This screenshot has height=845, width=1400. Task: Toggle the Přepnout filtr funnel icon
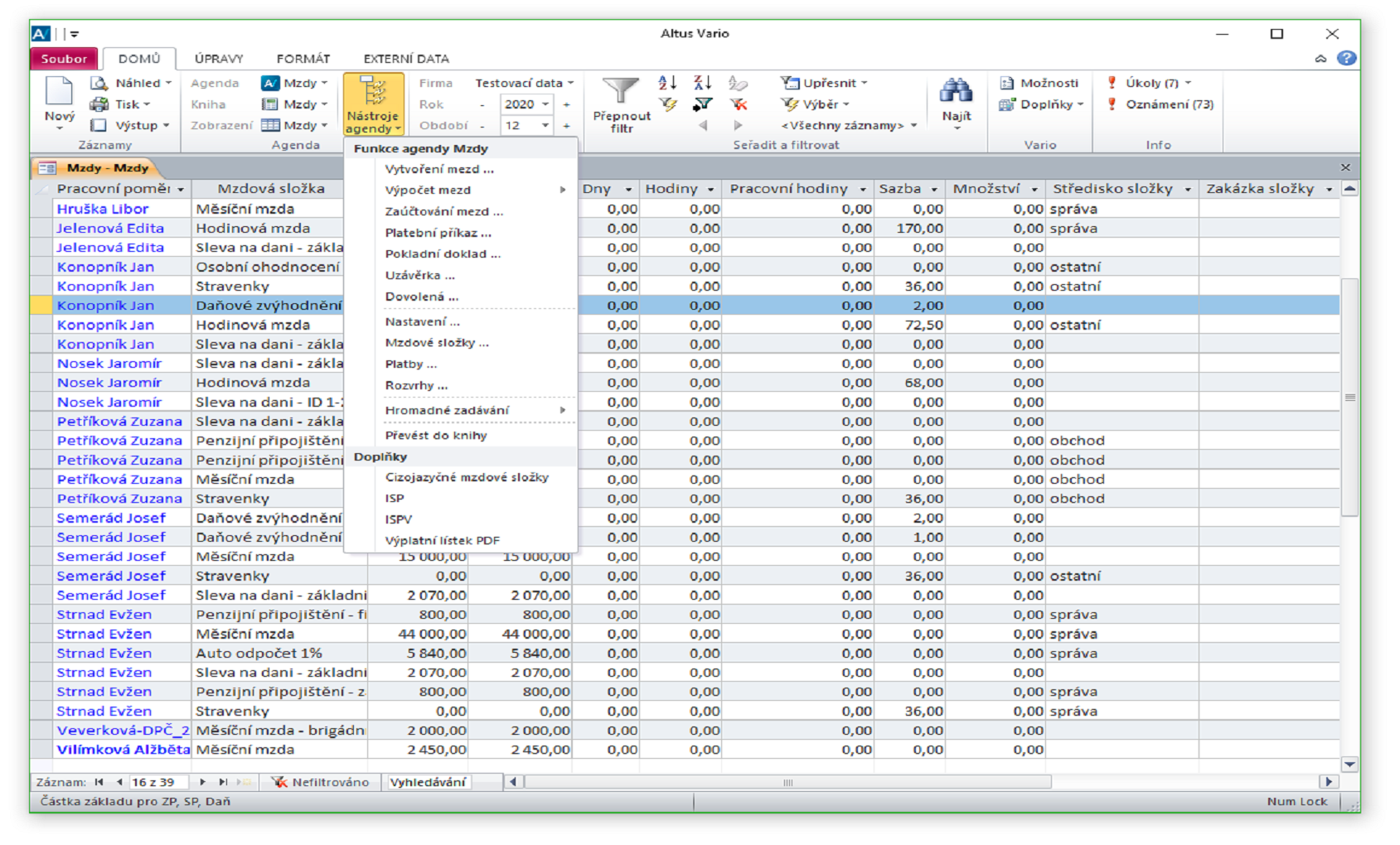[x=621, y=91]
